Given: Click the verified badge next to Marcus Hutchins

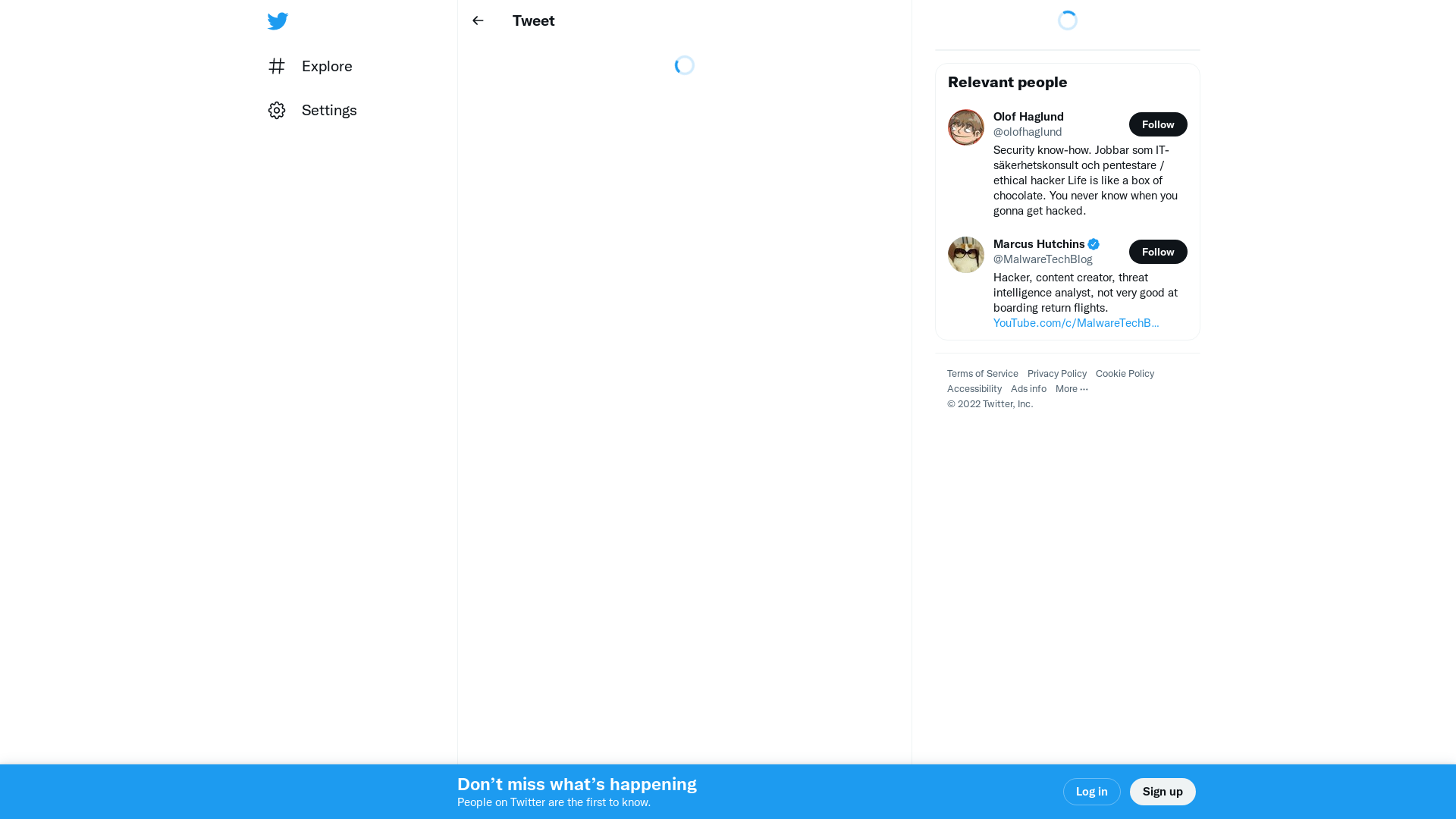Looking at the screenshot, I should pyautogui.click(x=1093, y=244).
